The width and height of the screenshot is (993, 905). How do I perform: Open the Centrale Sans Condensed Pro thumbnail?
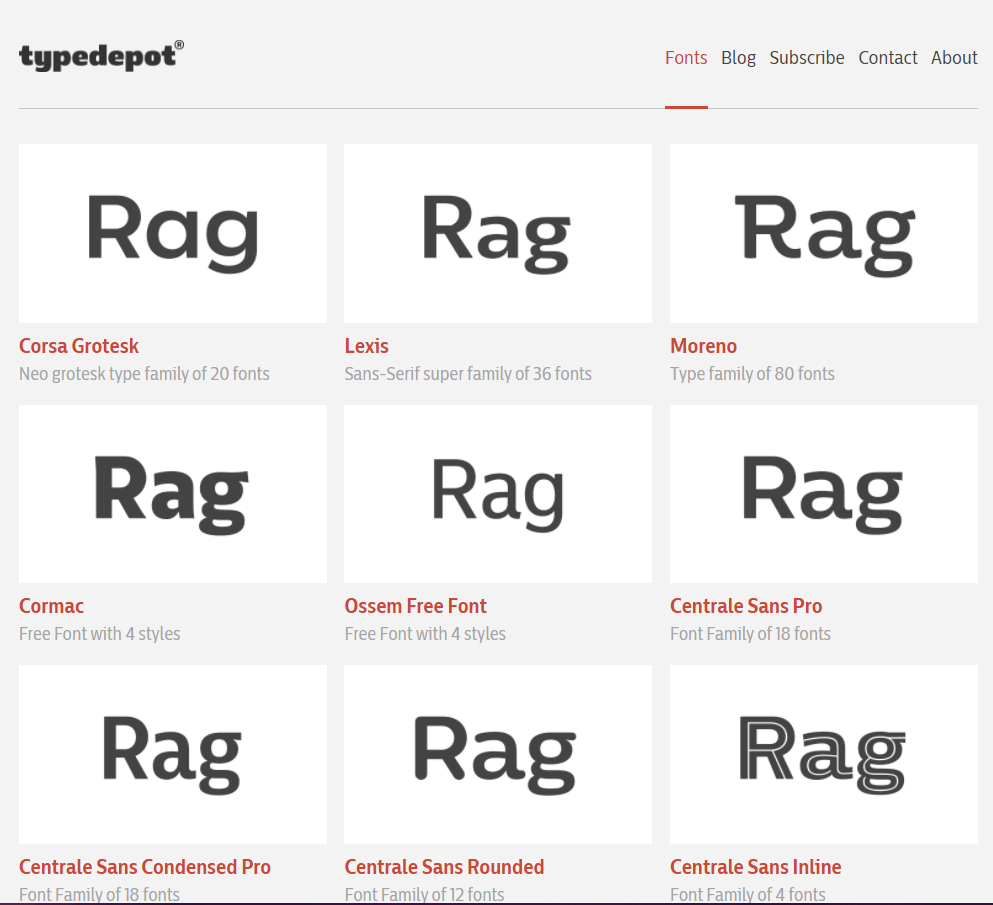click(x=173, y=754)
